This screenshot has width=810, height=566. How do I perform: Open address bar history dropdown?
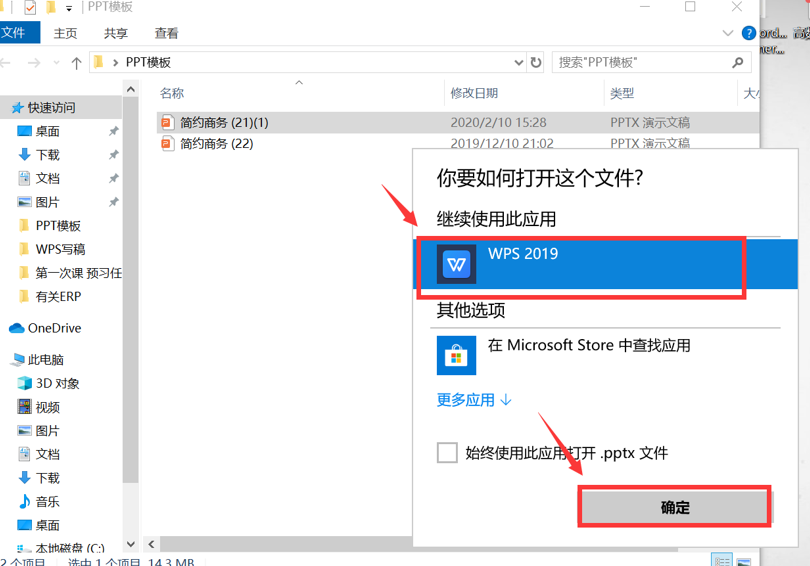click(x=519, y=62)
